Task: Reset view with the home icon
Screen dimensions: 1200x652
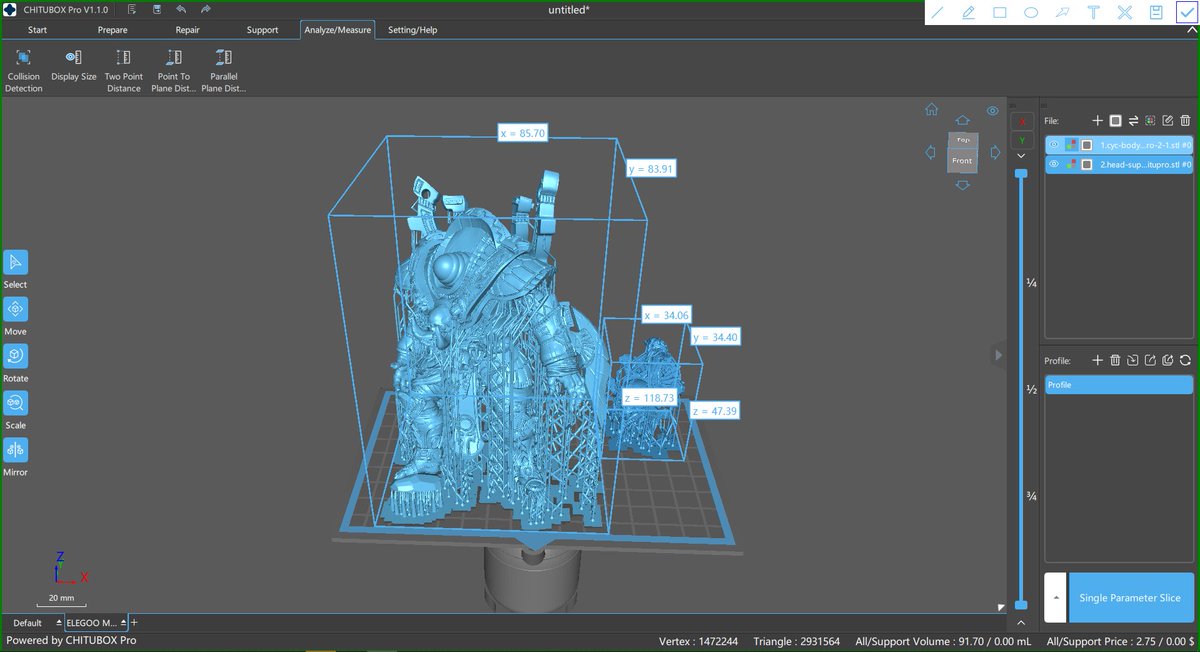Action: coord(931,110)
